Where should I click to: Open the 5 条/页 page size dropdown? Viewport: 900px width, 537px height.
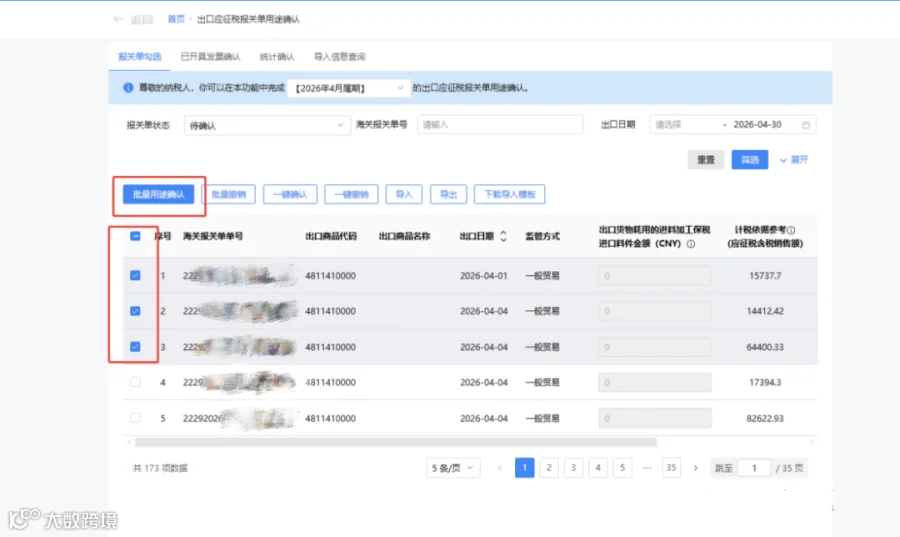453,468
